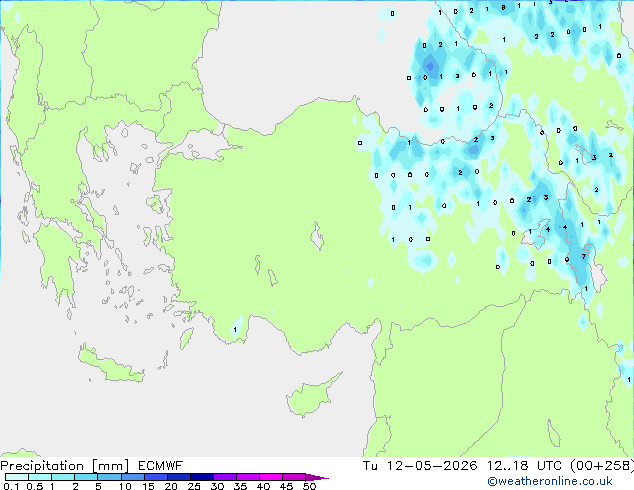Click the '50' legend scale label

coord(309,486)
